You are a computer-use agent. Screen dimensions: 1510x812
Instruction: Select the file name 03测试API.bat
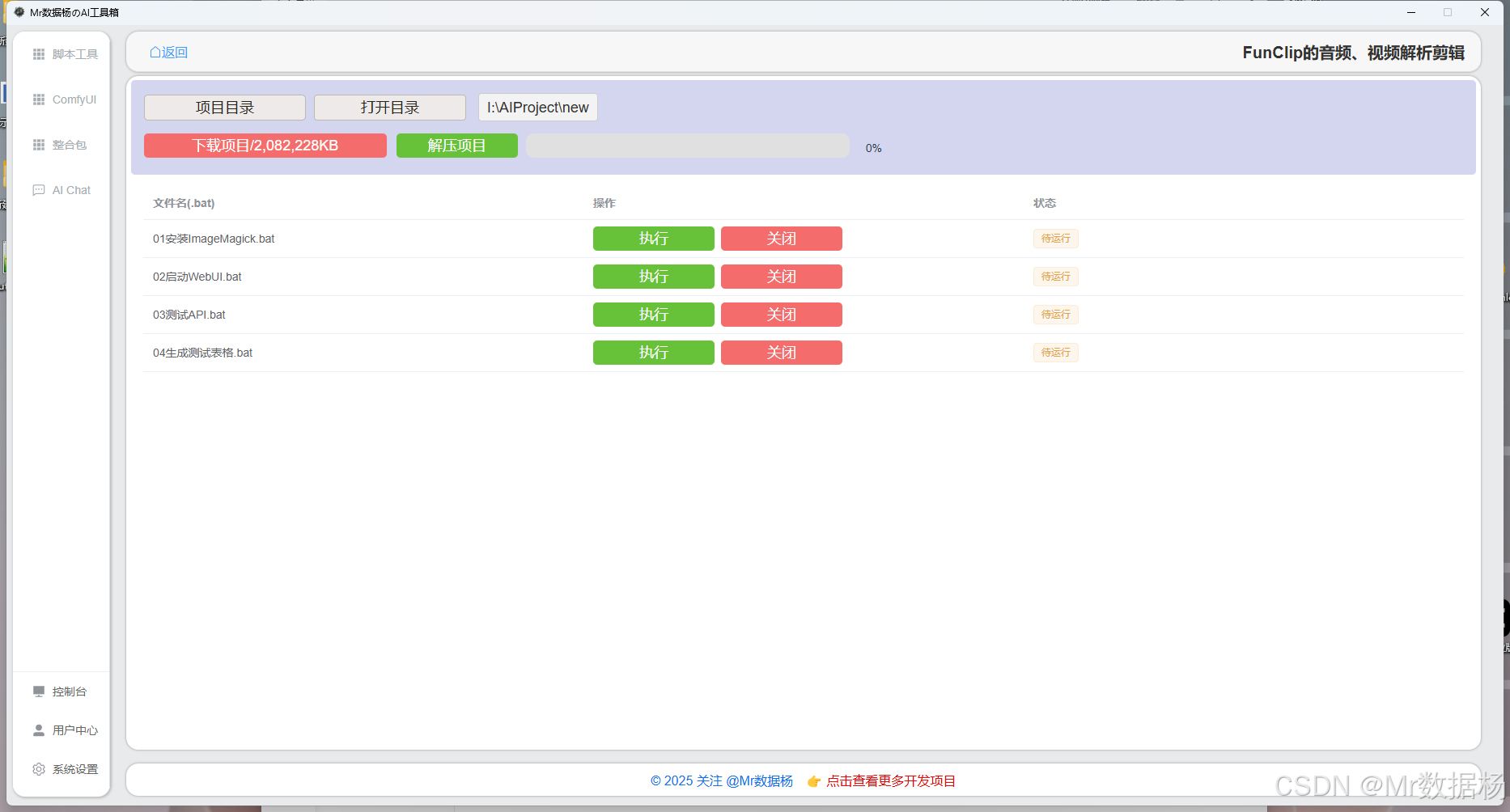[x=189, y=315]
